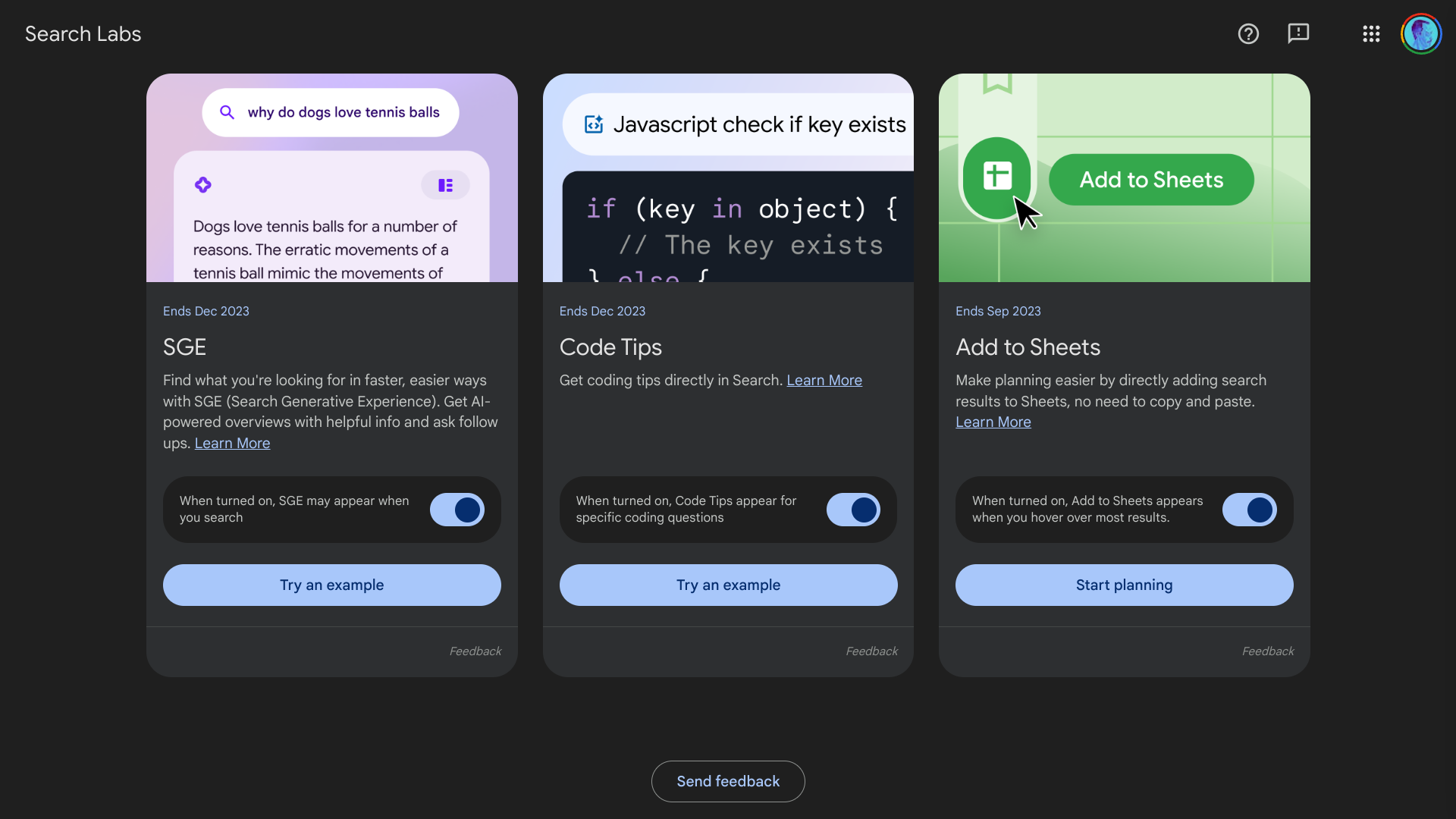Image resolution: width=1456 pixels, height=819 pixels.
Task: Click the Start planning button
Action: (x=1125, y=585)
